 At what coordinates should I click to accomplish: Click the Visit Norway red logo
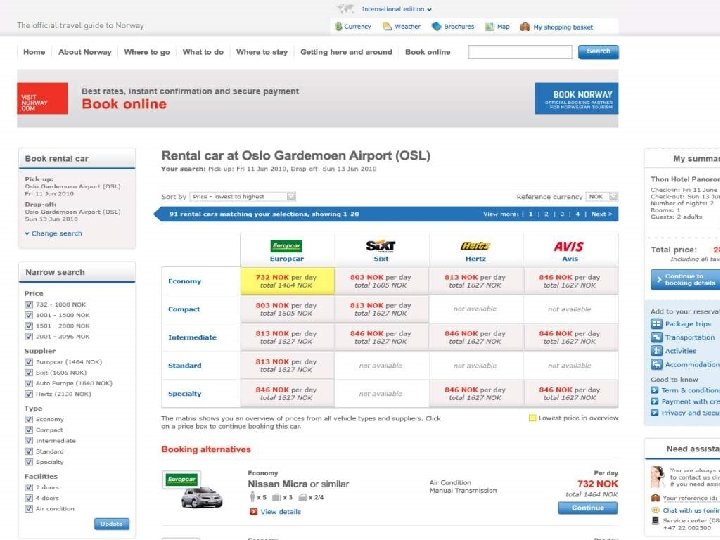42,98
